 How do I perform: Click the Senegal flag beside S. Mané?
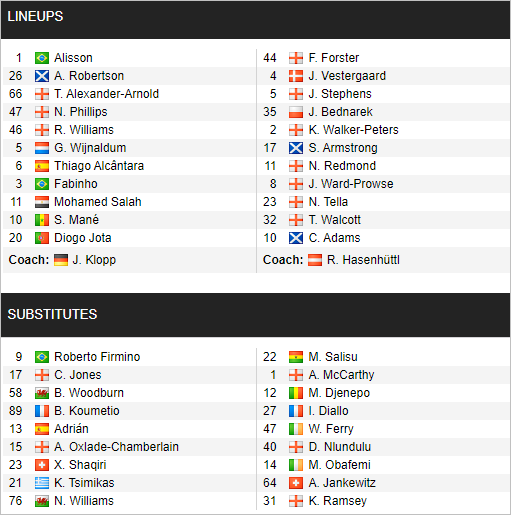(42, 220)
